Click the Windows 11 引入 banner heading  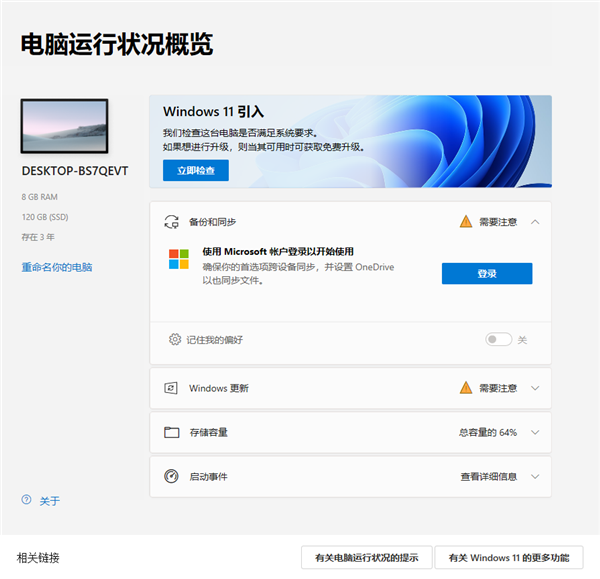(213, 112)
